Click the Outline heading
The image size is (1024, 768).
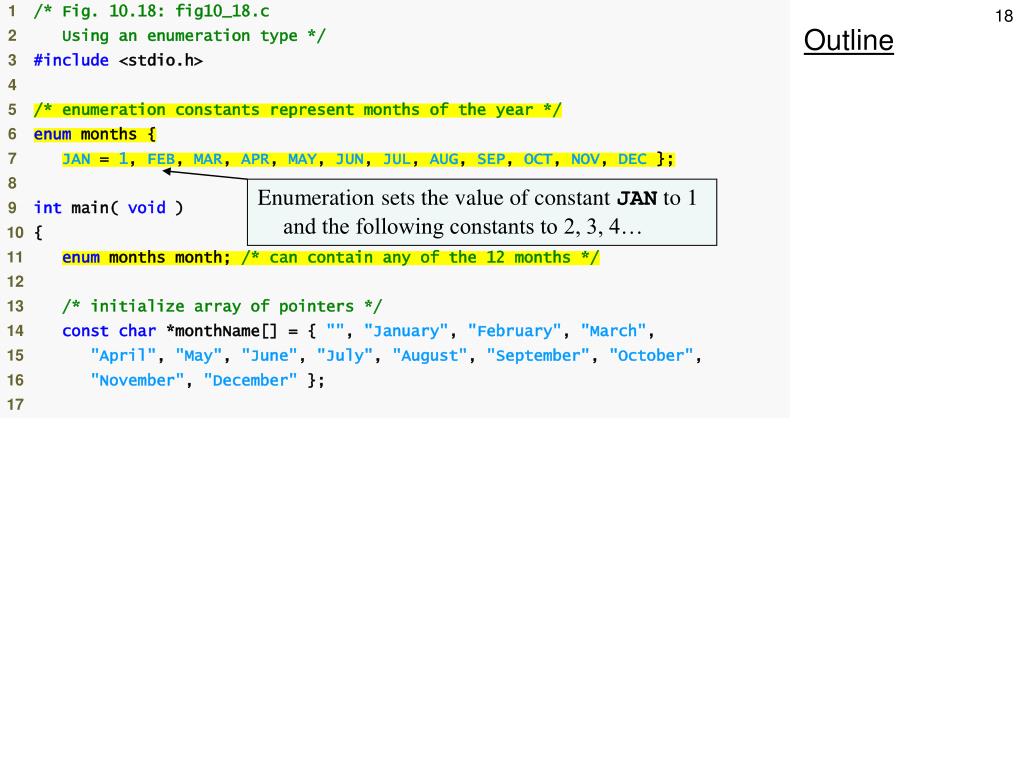[x=848, y=40]
